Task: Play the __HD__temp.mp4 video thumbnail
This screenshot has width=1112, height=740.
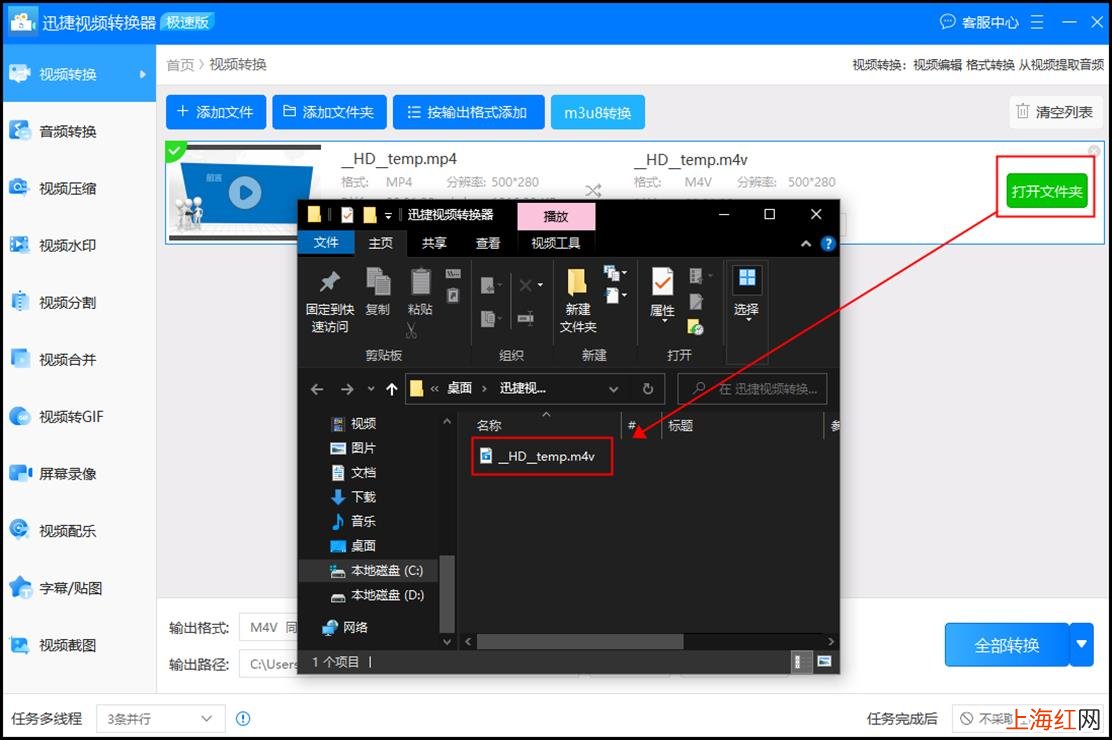Action: [x=245, y=192]
